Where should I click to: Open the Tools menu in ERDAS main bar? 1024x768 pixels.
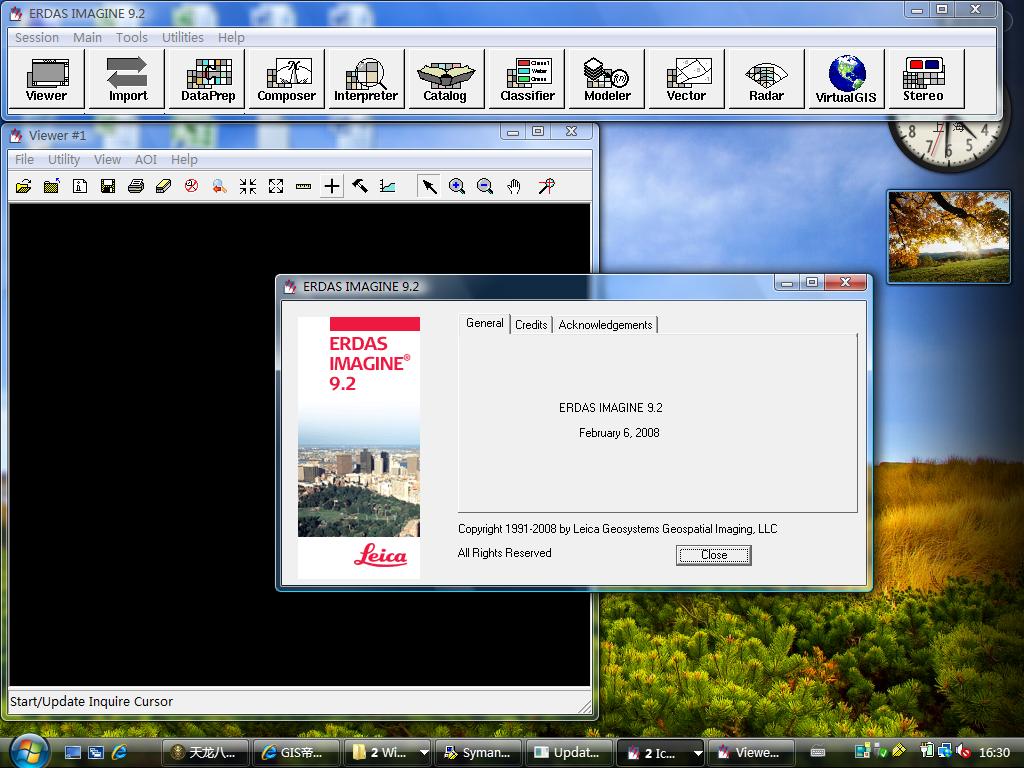132,38
